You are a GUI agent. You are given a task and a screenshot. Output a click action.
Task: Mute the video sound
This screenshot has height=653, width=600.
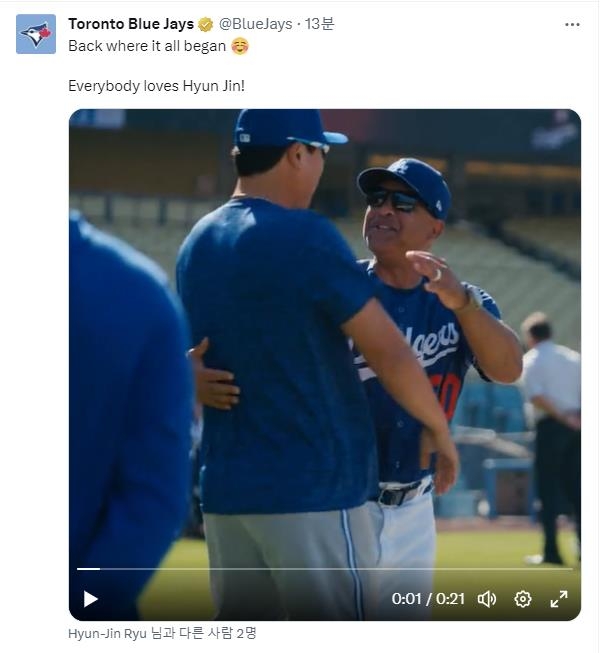[487, 599]
